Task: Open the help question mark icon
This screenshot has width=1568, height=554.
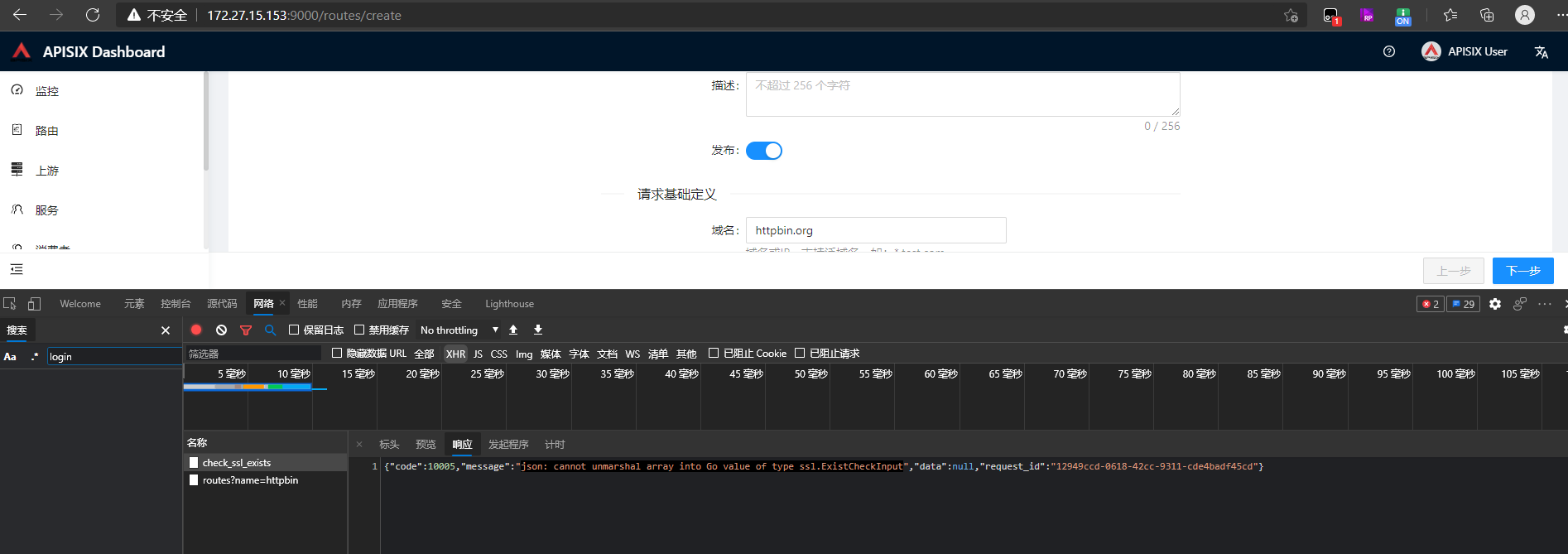Action: click(x=1389, y=51)
